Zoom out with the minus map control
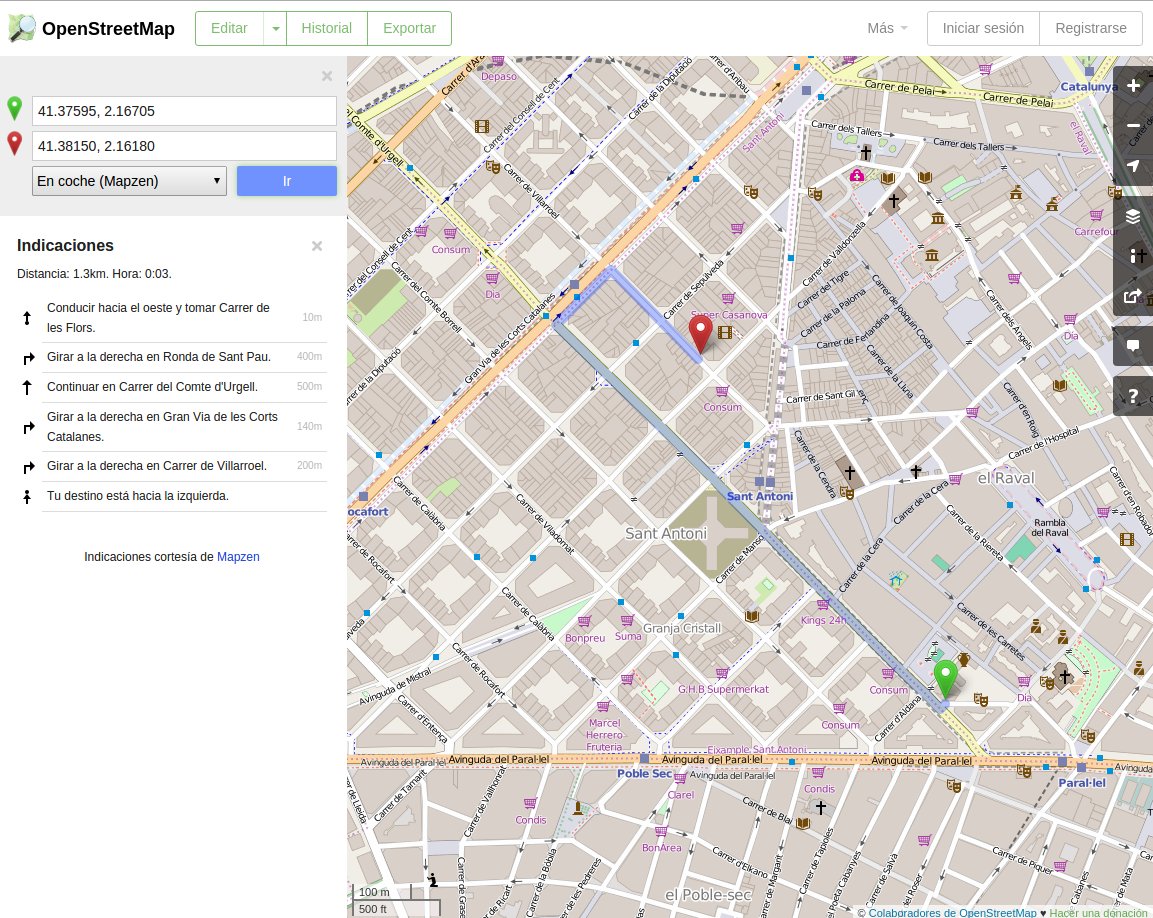The width and height of the screenshot is (1153, 918). click(1134, 126)
